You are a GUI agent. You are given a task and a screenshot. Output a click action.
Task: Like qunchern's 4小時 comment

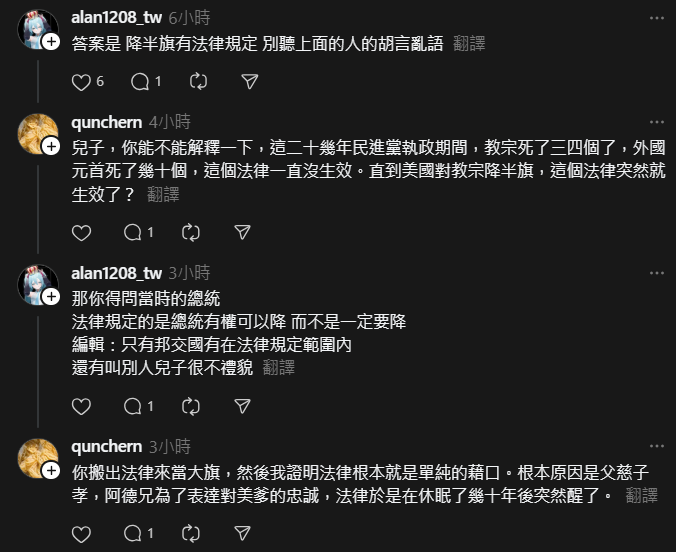(81, 233)
